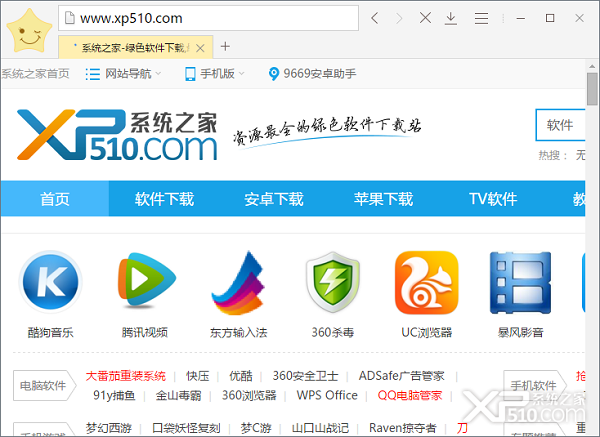This screenshot has width=600, height=437.
Task: Click the smiling star browser logo
Action: coord(29,31)
